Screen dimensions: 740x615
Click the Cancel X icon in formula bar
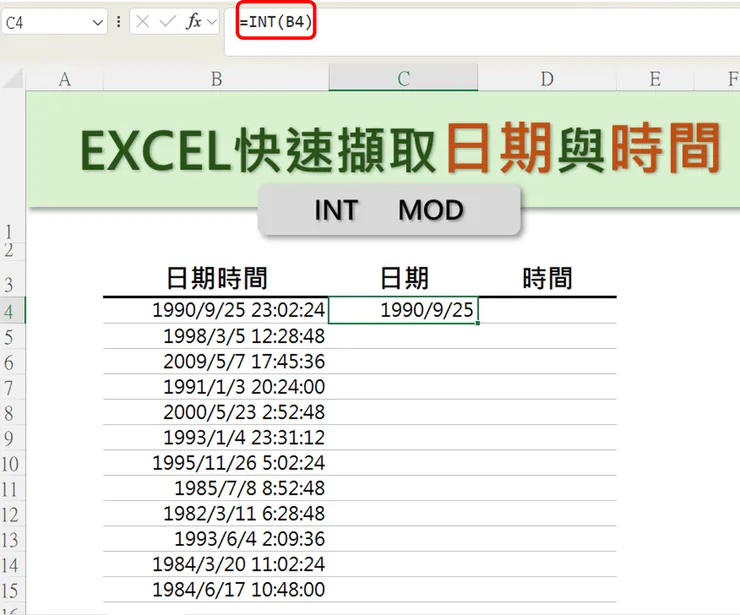[143, 21]
